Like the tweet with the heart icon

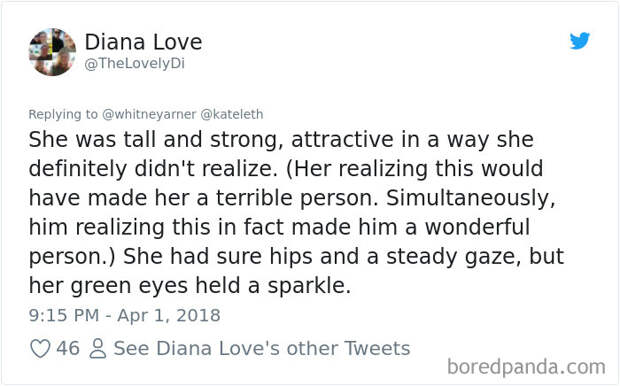click(x=40, y=349)
